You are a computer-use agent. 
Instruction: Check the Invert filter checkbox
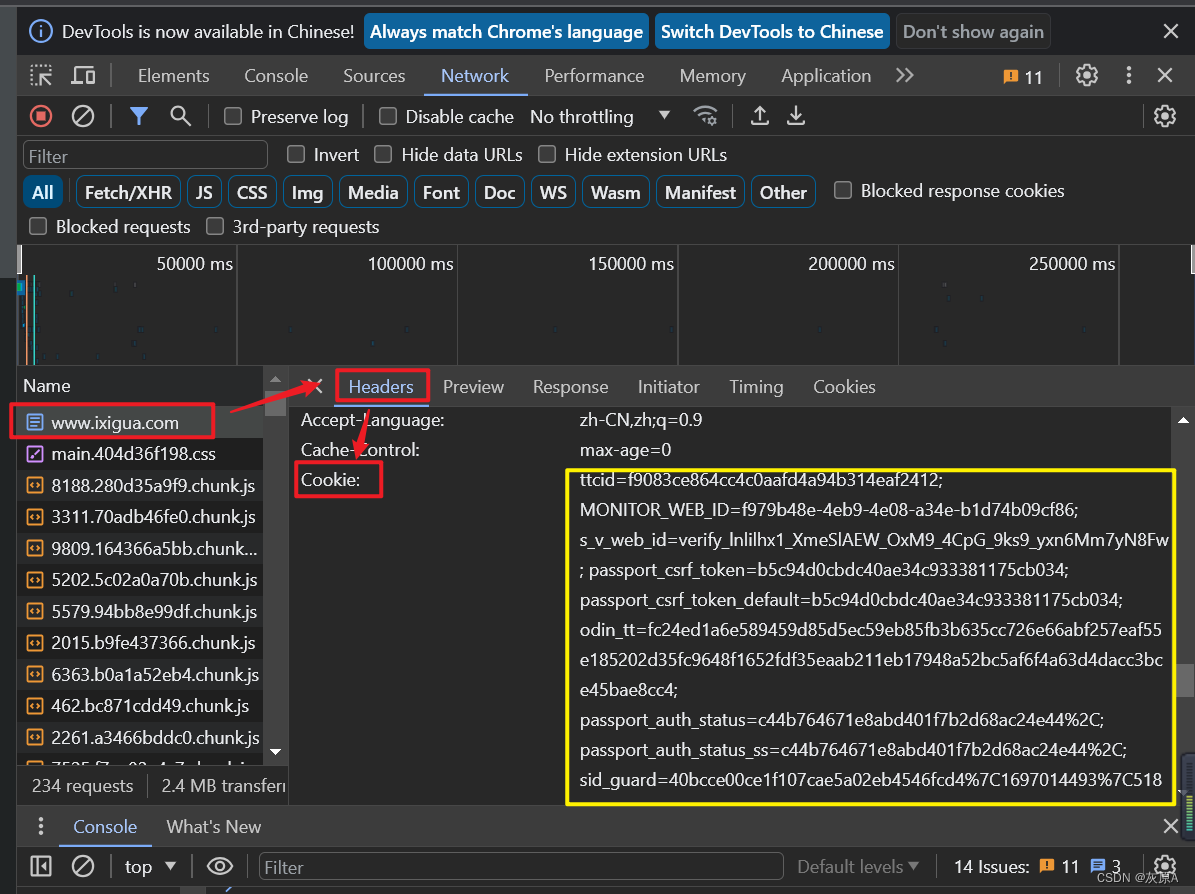(296, 154)
